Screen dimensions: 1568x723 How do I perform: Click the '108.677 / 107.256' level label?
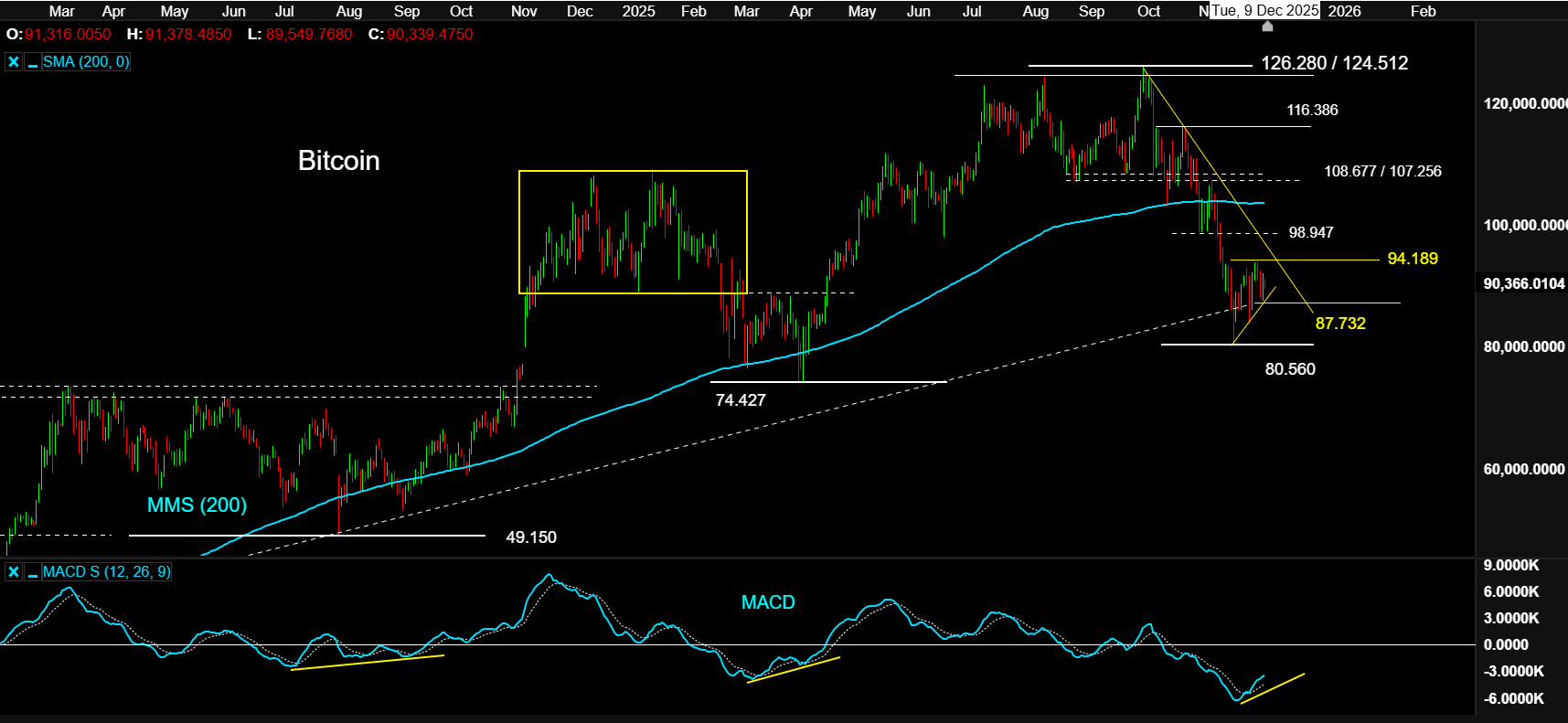click(1382, 171)
